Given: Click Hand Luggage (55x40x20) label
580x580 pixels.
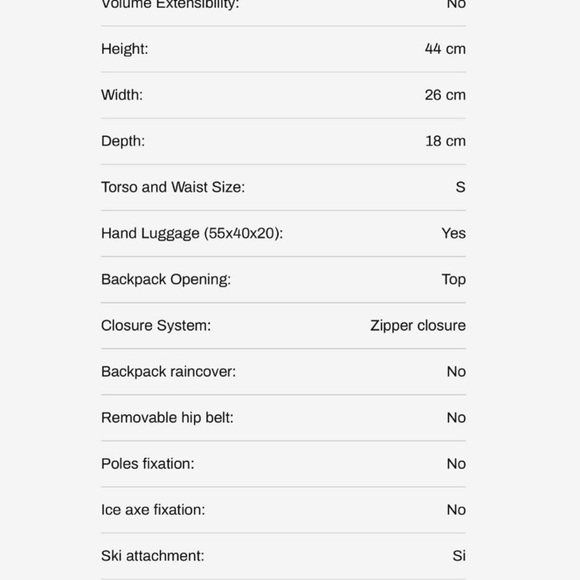Looking at the screenshot, I should pos(192,233).
